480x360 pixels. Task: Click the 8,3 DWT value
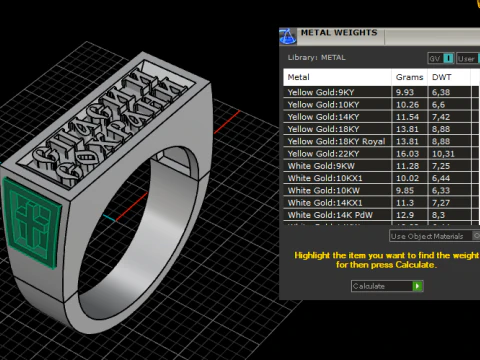click(x=438, y=215)
